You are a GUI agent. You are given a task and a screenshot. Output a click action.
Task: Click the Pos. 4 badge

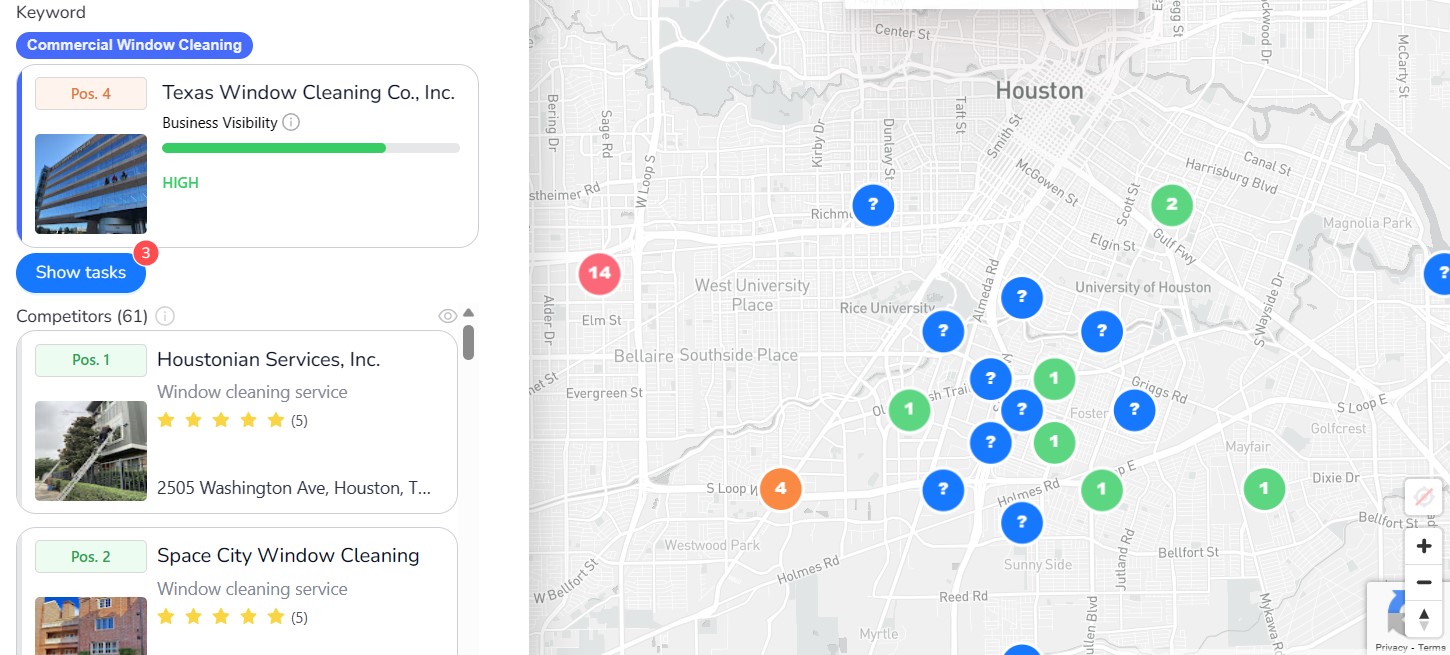91,94
